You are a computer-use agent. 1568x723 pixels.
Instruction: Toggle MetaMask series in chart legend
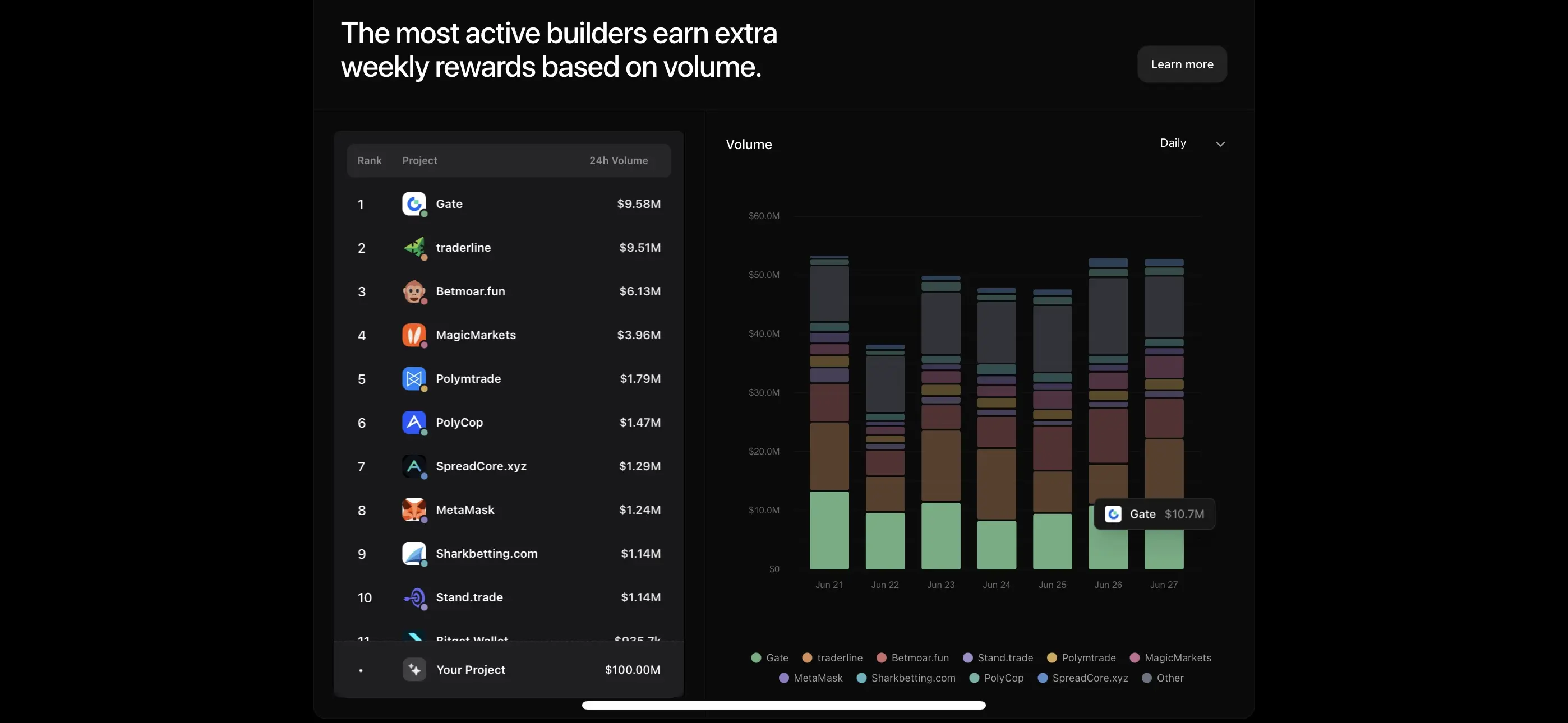(811, 678)
